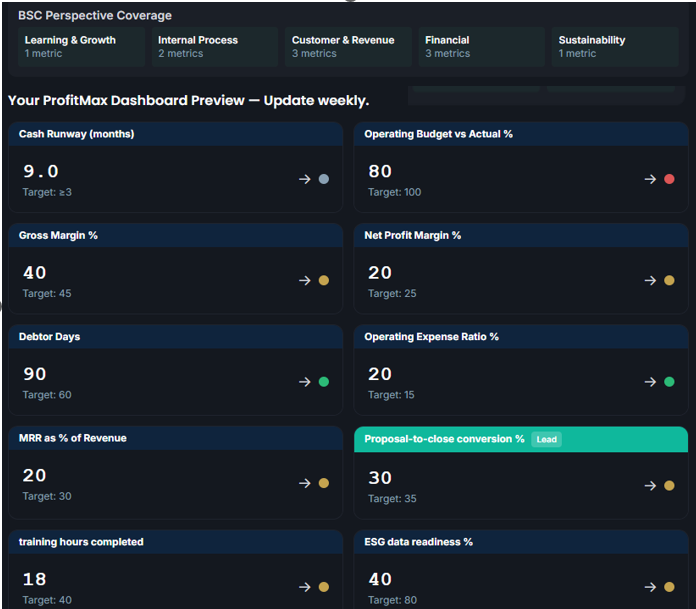Click the trend arrow on Proposal-to-close conversion card
Image resolution: width=696 pixels, height=609 pixels.
tap(650, 486)
